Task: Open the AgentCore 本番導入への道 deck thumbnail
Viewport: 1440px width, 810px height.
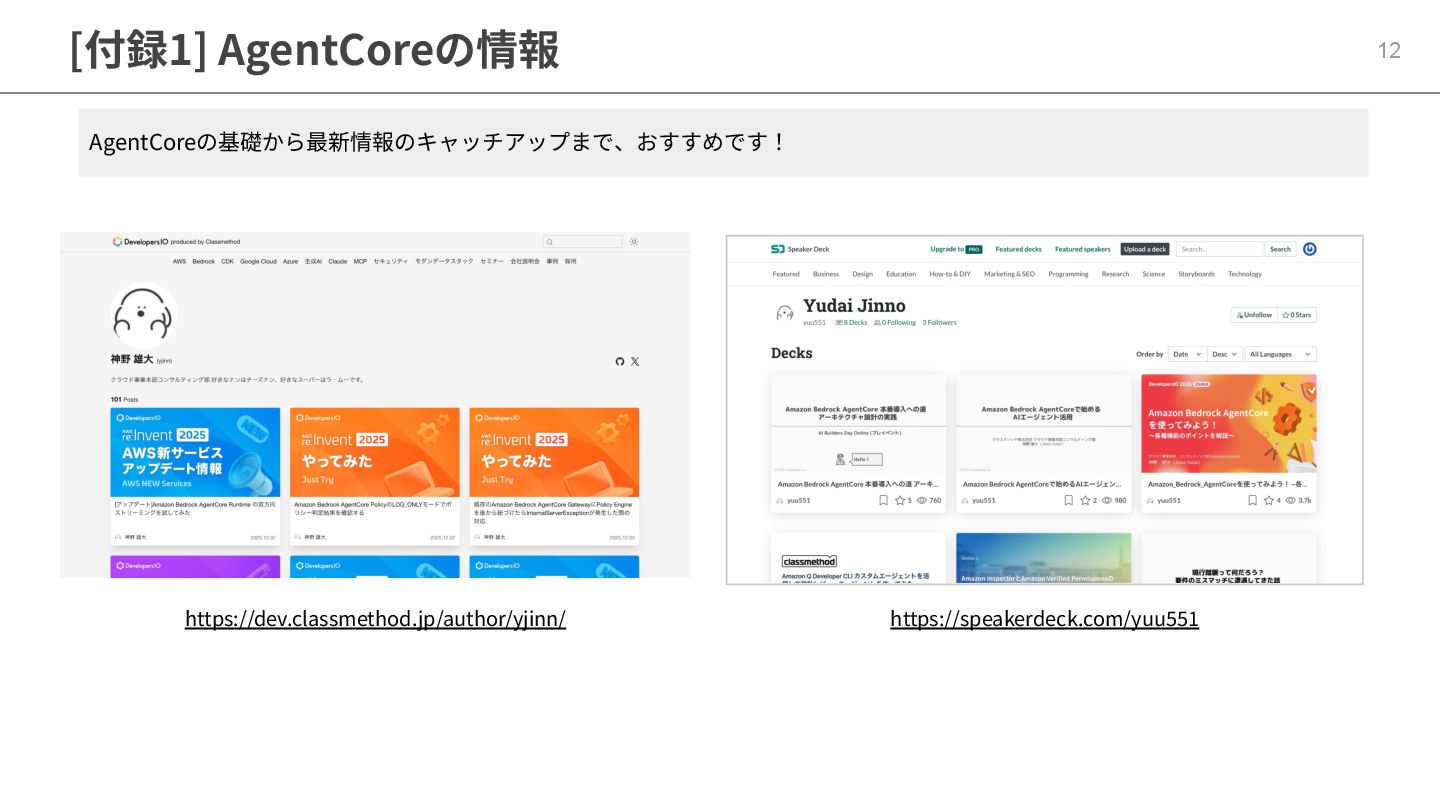Action: tap(858, 424)
